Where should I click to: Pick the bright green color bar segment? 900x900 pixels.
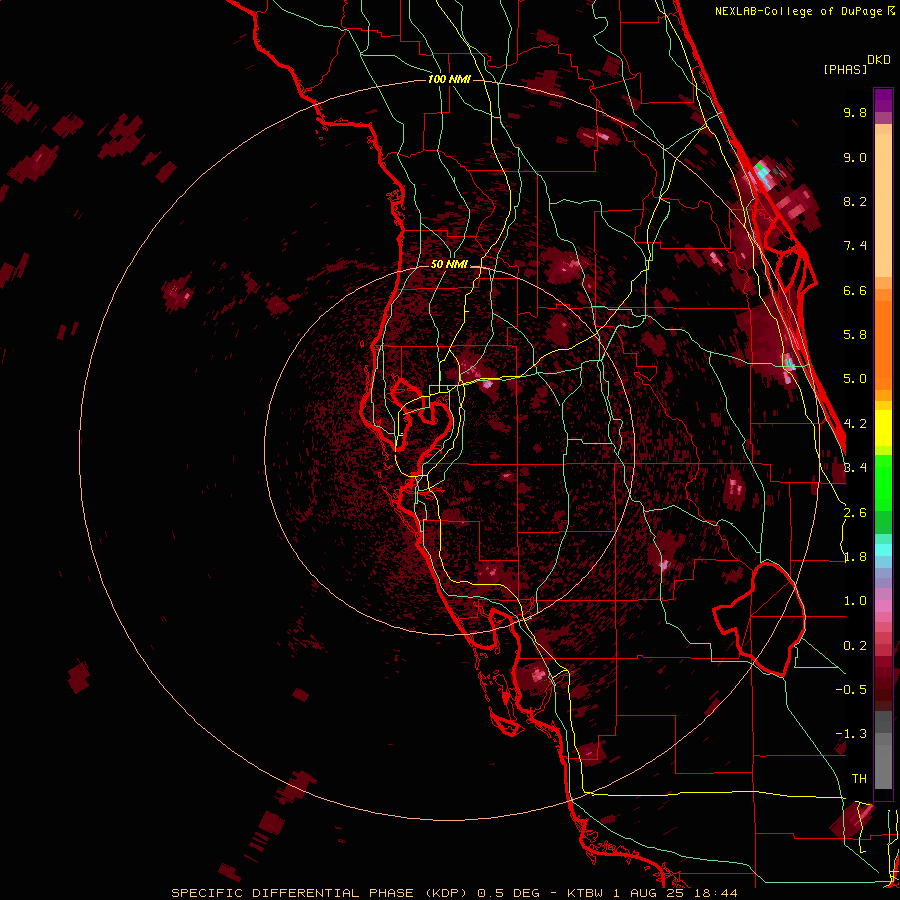tap(883, 483)
